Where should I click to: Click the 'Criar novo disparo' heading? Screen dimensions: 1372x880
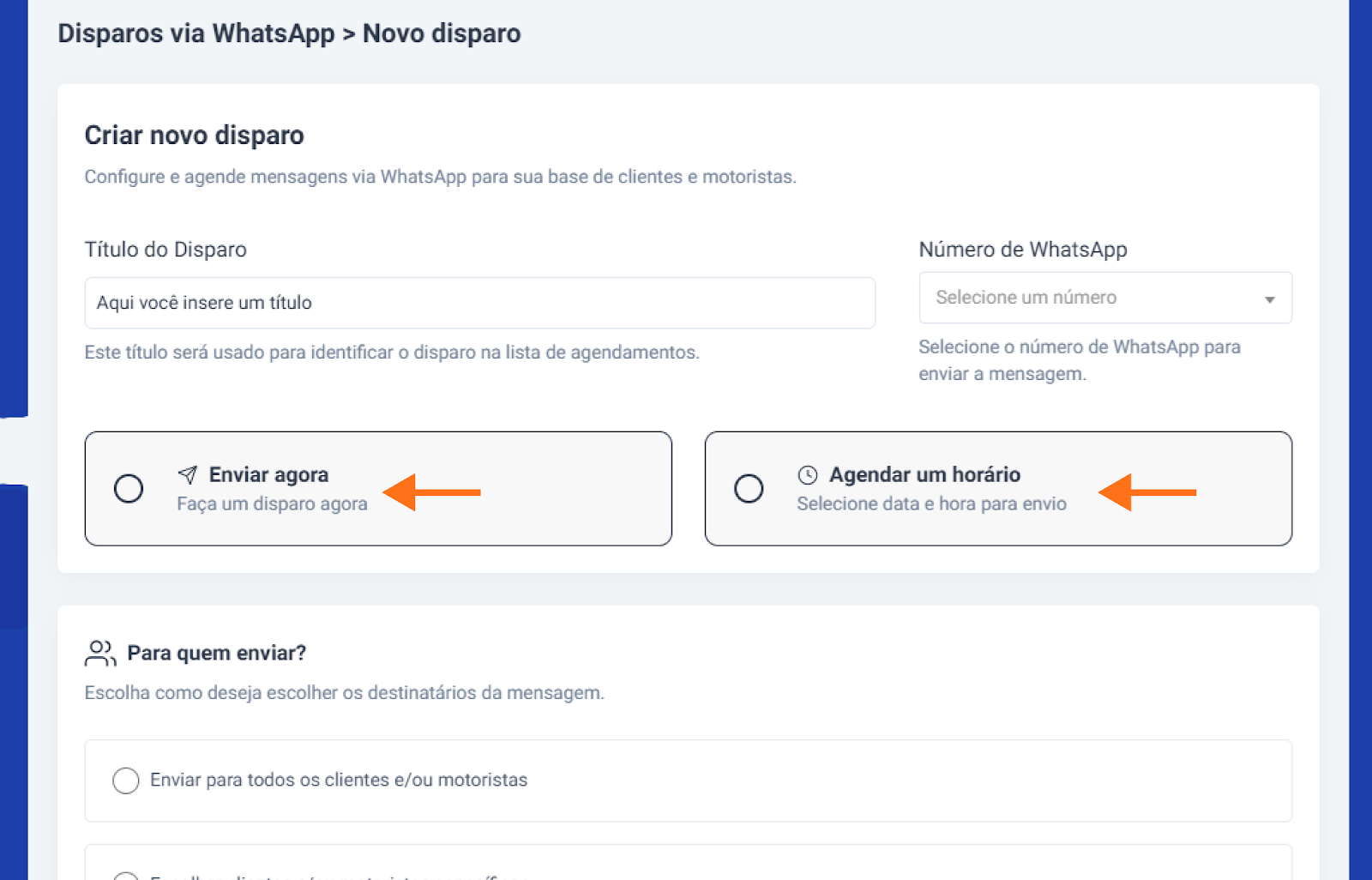coord(195,136)
